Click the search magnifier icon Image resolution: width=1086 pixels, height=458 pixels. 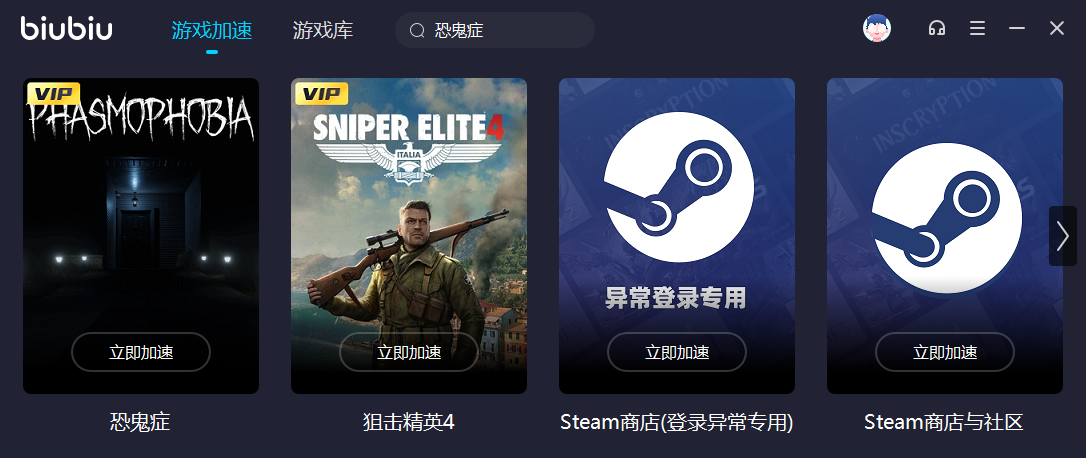coord(417,30)
